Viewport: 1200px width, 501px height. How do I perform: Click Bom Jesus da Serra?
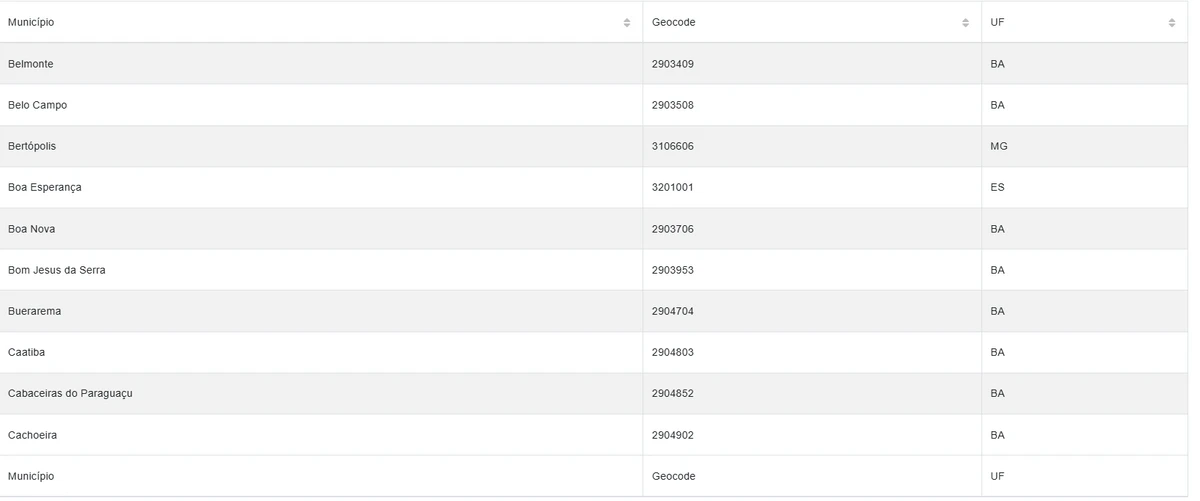(56, 270)
